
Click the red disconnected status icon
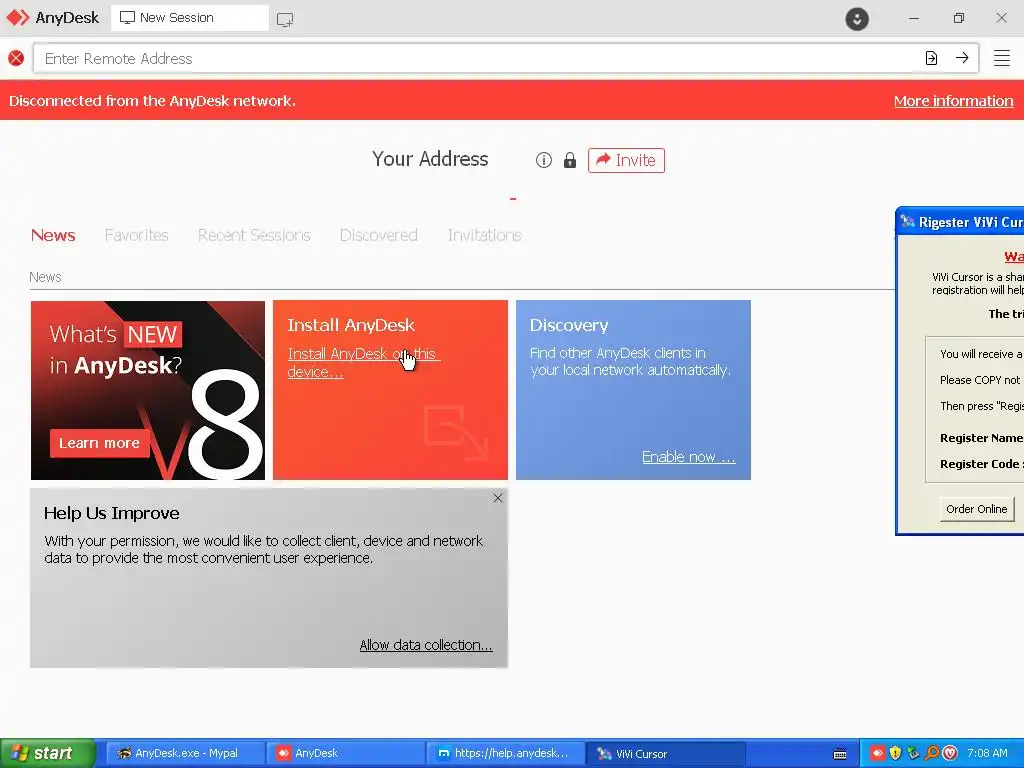16,58
